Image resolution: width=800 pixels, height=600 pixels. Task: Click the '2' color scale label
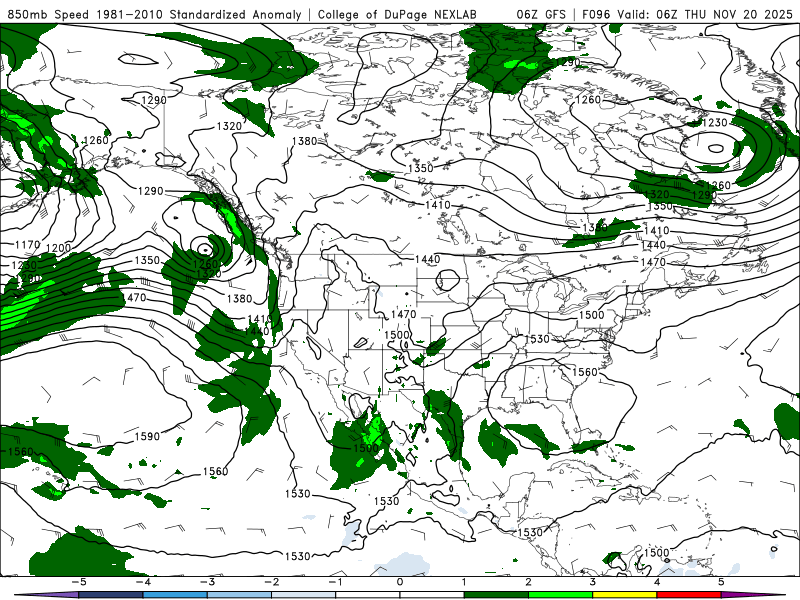(528, 582)
